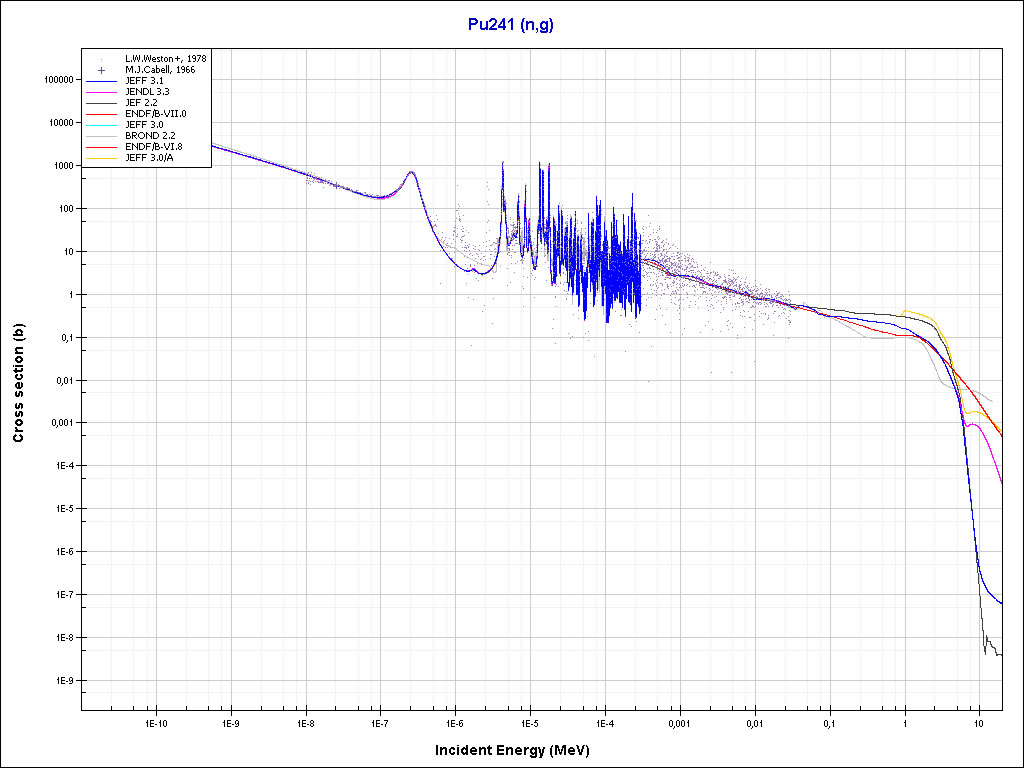Click the cyan JEFF 3.0 legend line
The height and width of the screenshot is (768, 1024).
[x=102, y=125]
